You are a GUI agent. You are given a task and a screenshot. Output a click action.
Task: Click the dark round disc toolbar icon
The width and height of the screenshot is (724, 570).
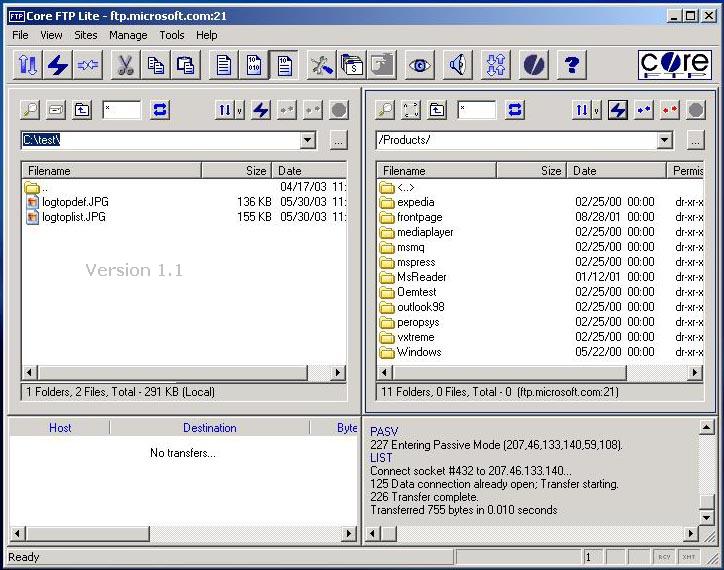[533, 65]
